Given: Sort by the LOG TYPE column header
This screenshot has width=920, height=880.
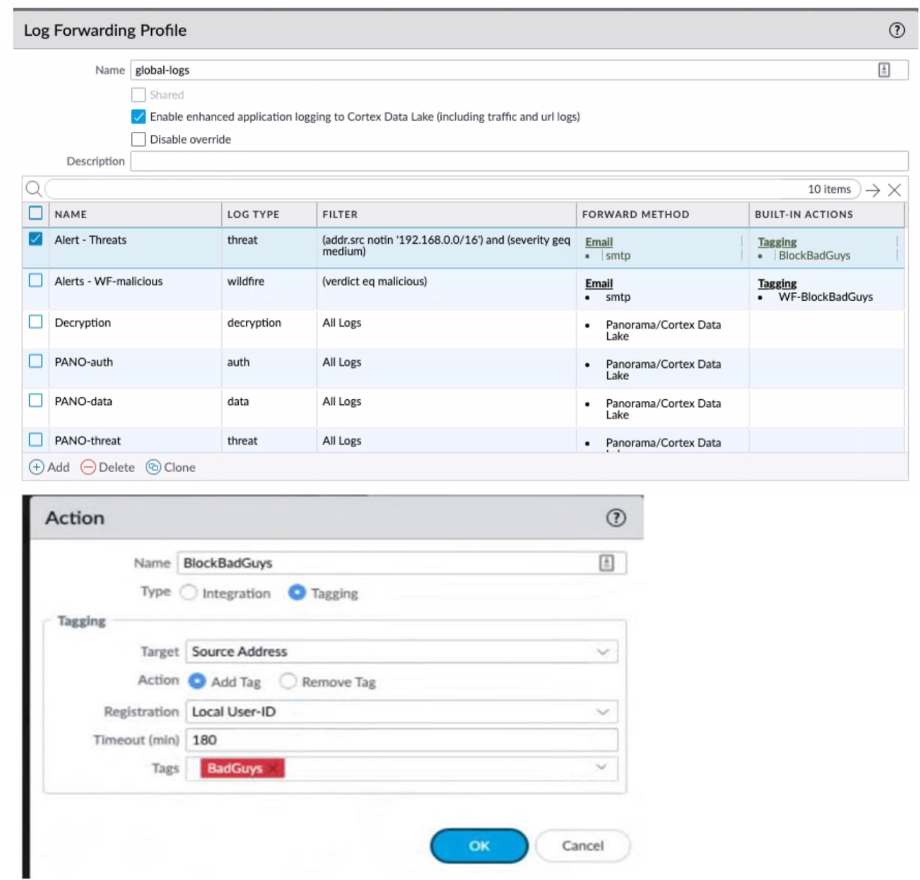Looking at the screenshot, I should click(254, 214).
